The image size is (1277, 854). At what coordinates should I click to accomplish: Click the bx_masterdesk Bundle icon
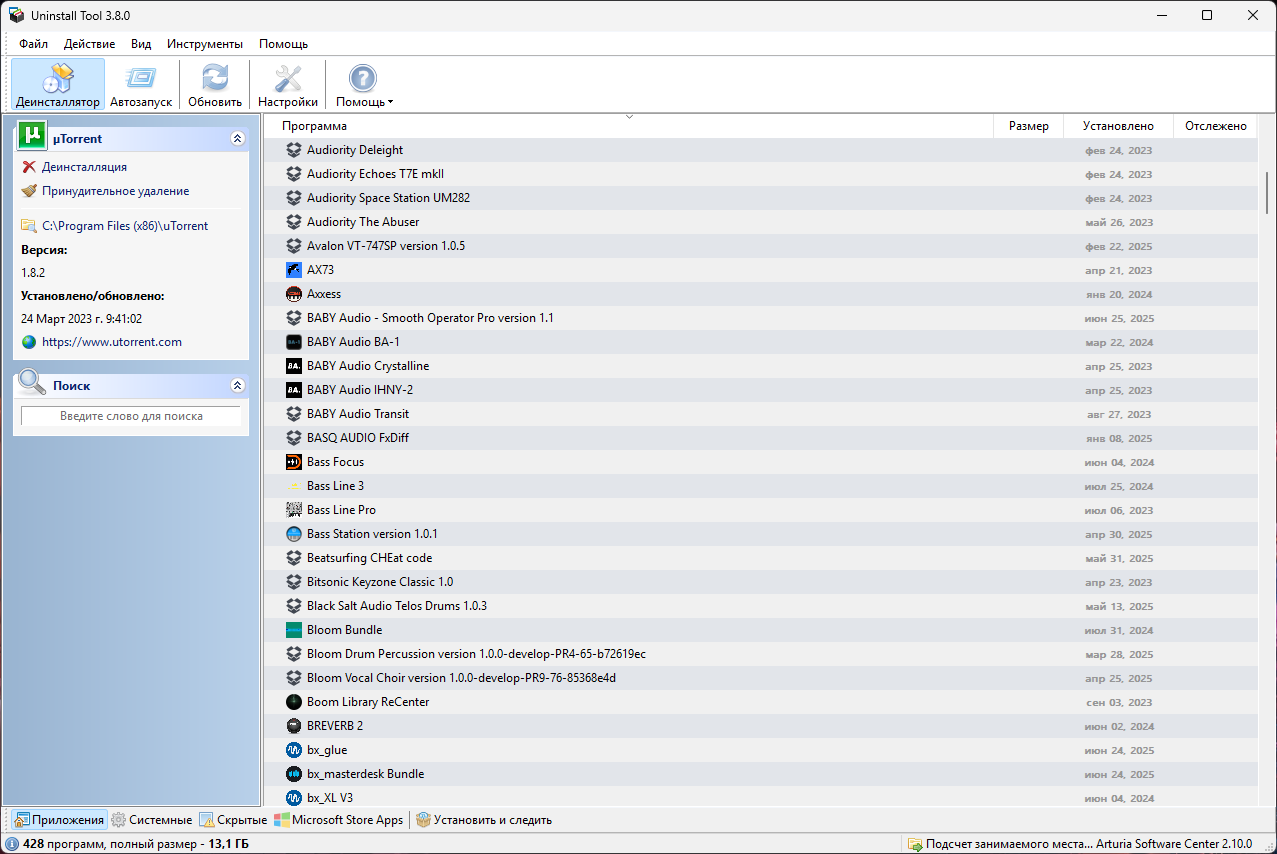click(294, 774)
